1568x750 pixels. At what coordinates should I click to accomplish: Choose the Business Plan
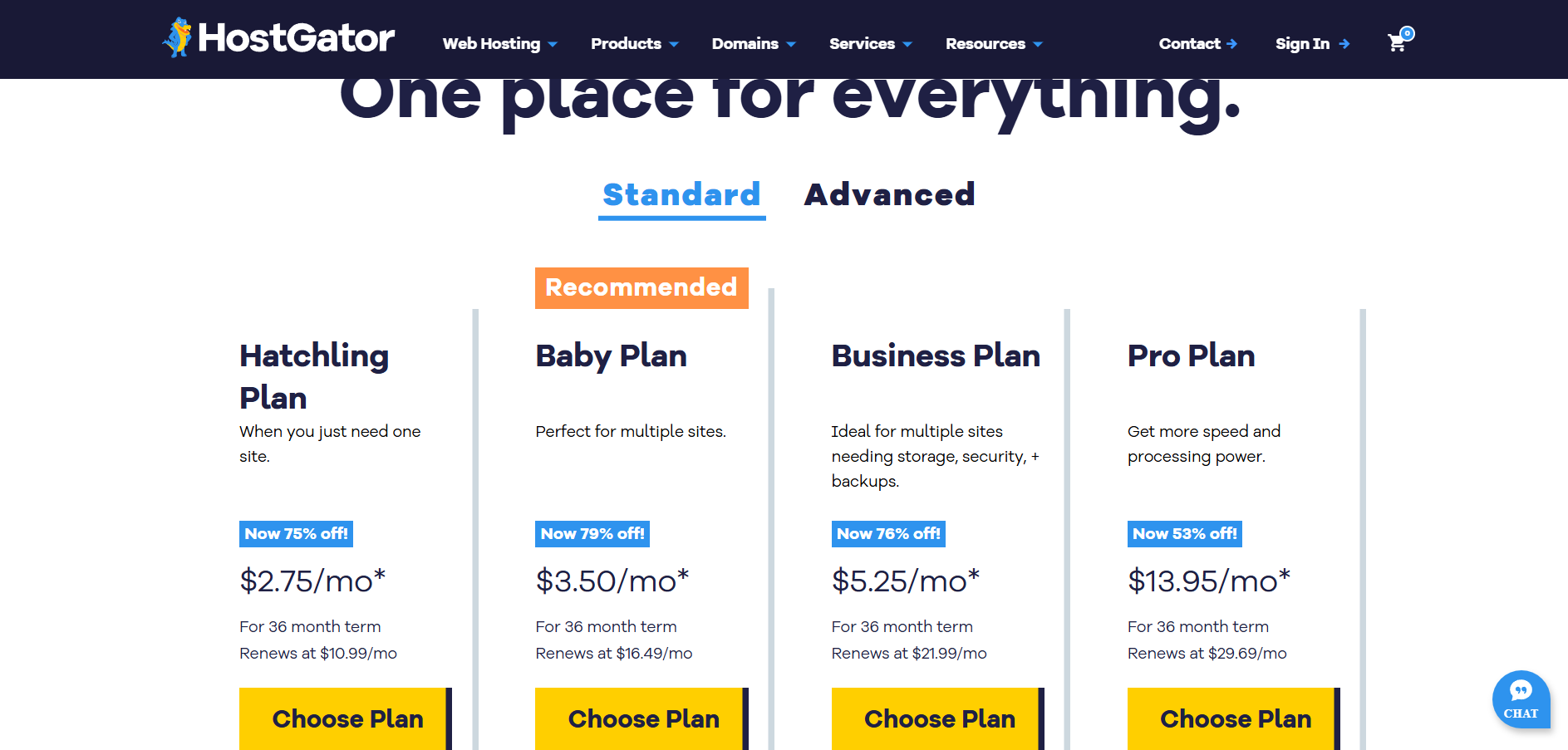tap(938, 718)
